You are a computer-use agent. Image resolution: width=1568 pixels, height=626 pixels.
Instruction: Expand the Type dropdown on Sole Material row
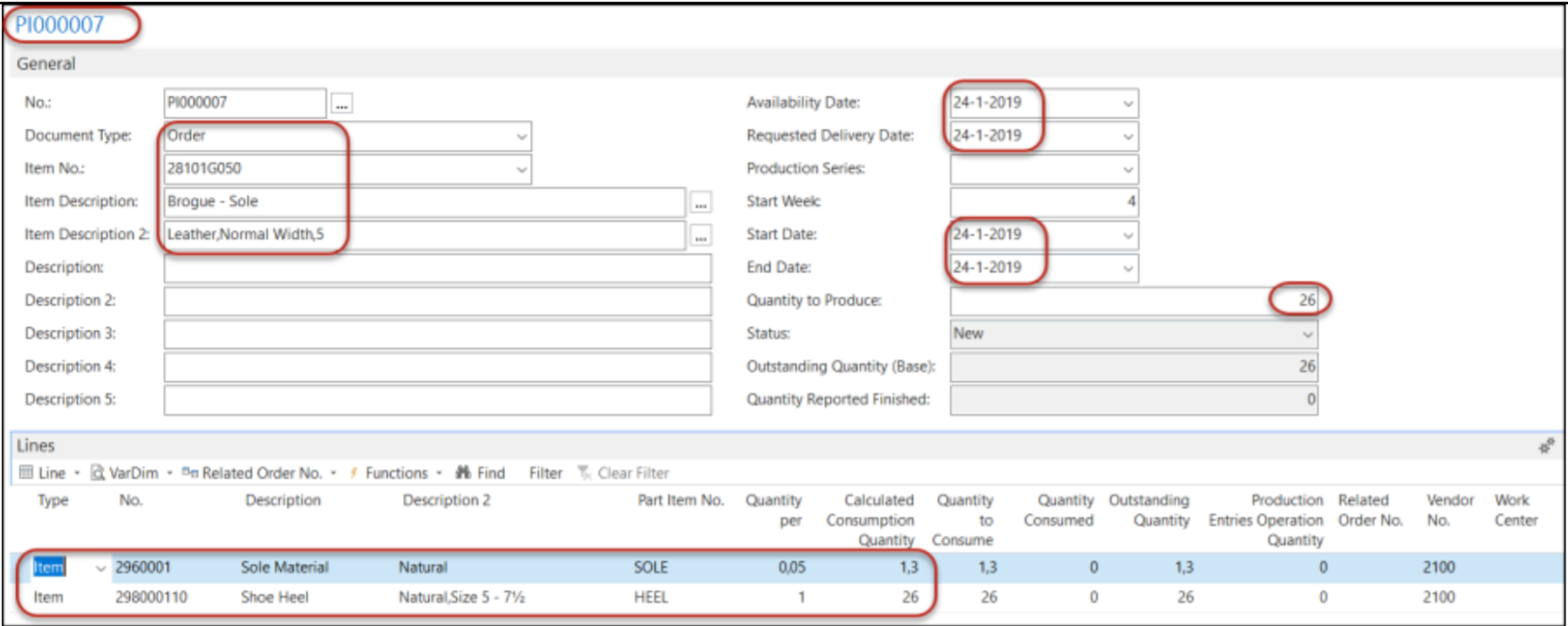click(x=100, y=568)
